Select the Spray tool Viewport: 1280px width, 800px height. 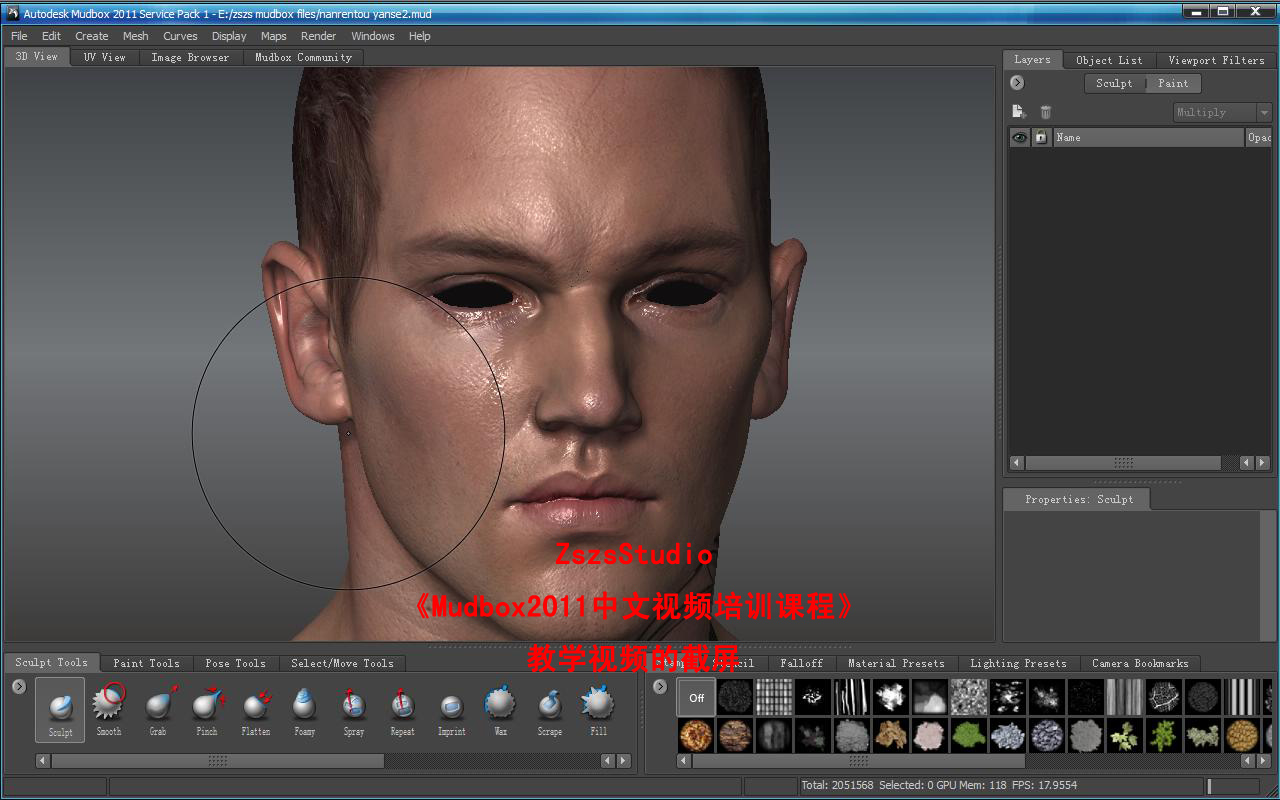(354, 710)
